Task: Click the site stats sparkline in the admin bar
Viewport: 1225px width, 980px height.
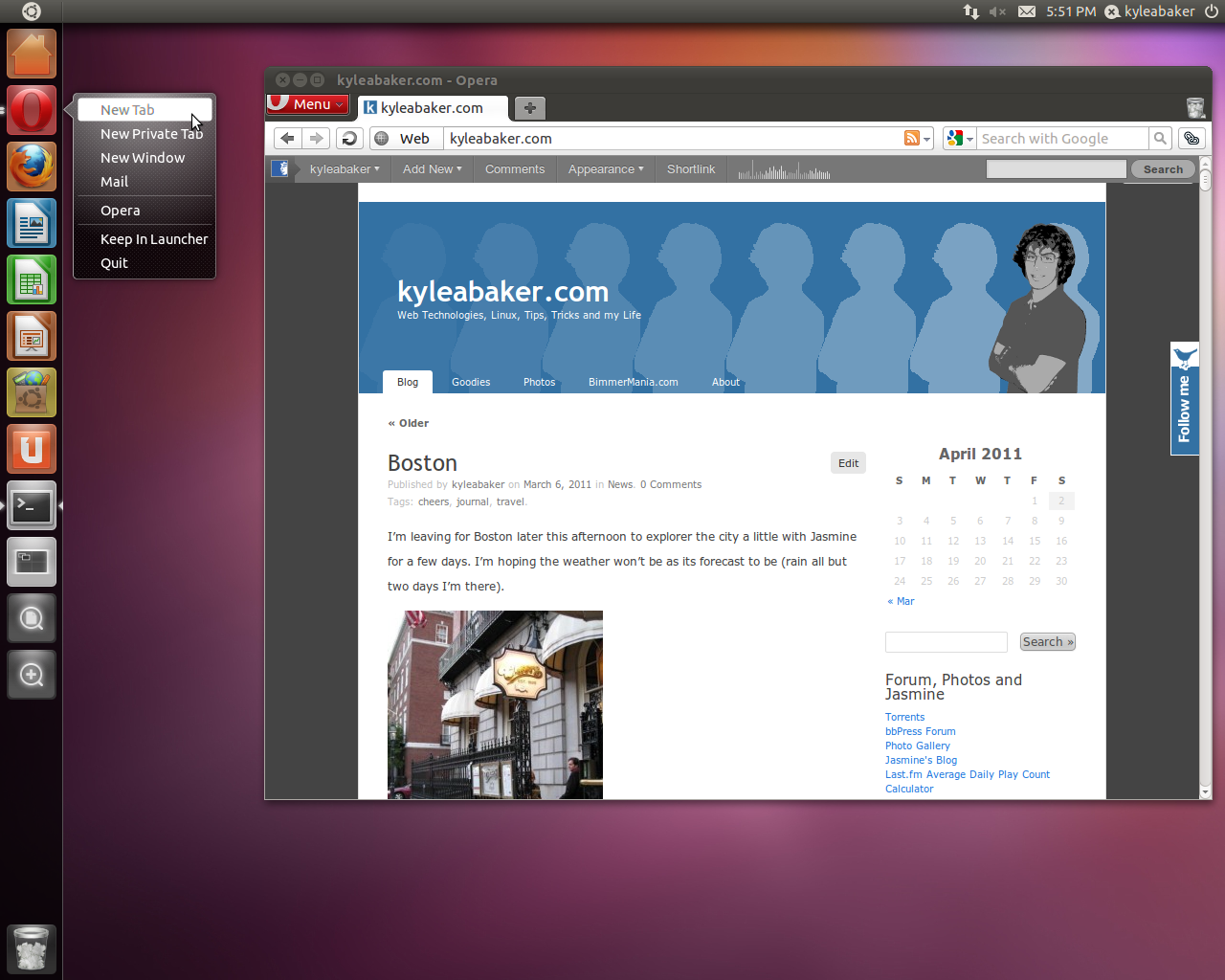Action: (782, 168)
